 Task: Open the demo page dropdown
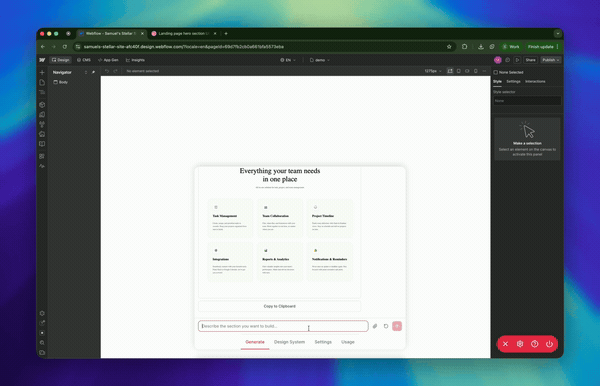tap(320, 60)
